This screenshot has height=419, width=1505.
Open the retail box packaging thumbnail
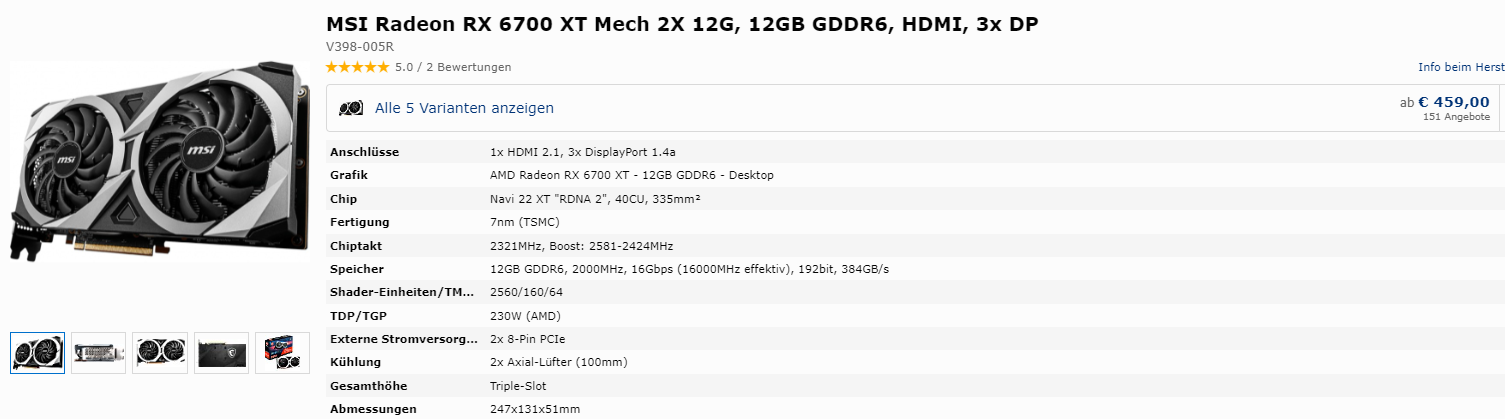click(282, 353)
